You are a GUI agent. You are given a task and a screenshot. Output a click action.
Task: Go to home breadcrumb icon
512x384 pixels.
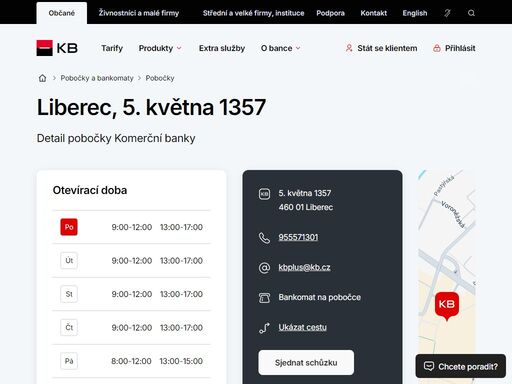coord(42,78)
